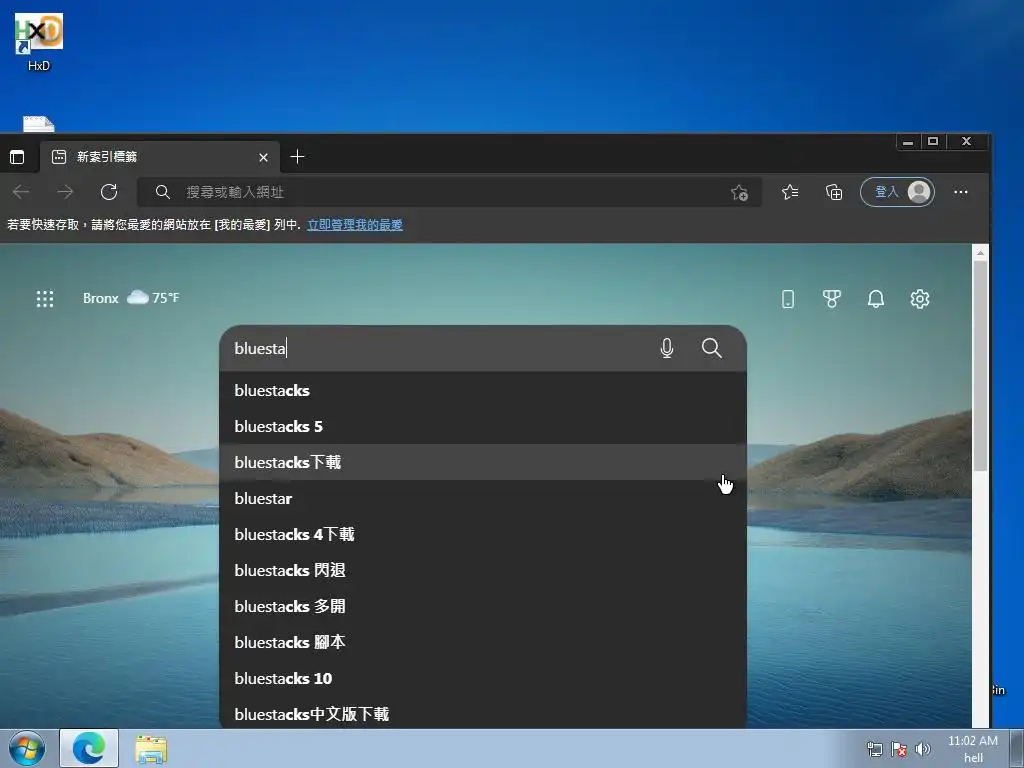Image resolution: width=1024 pixels, height=768 pixels.
Task: Maximize the Edge window
Action: pyautogui.click(x=933, y=142)
